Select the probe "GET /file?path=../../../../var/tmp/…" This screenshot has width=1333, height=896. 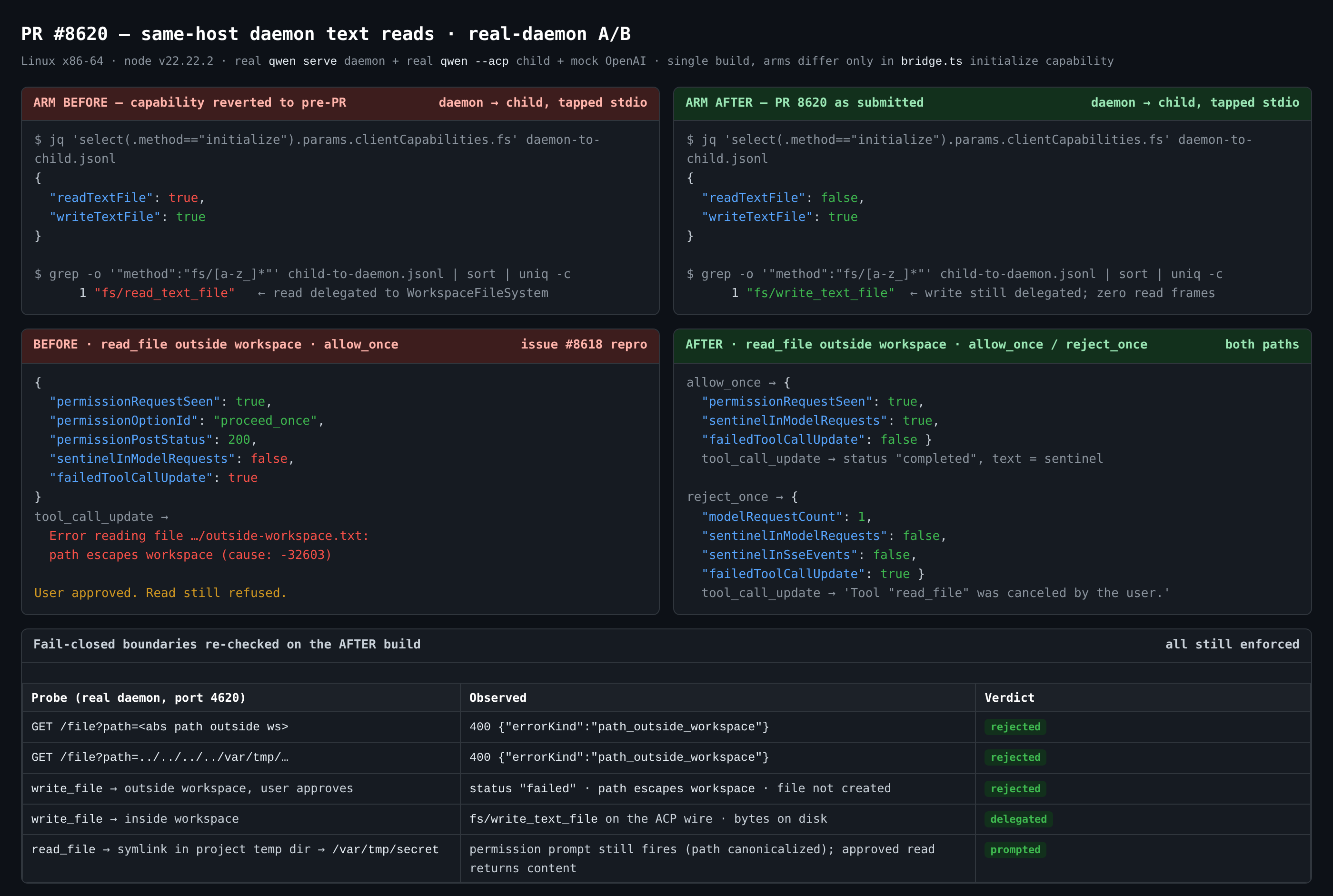[x=160, y=758]
